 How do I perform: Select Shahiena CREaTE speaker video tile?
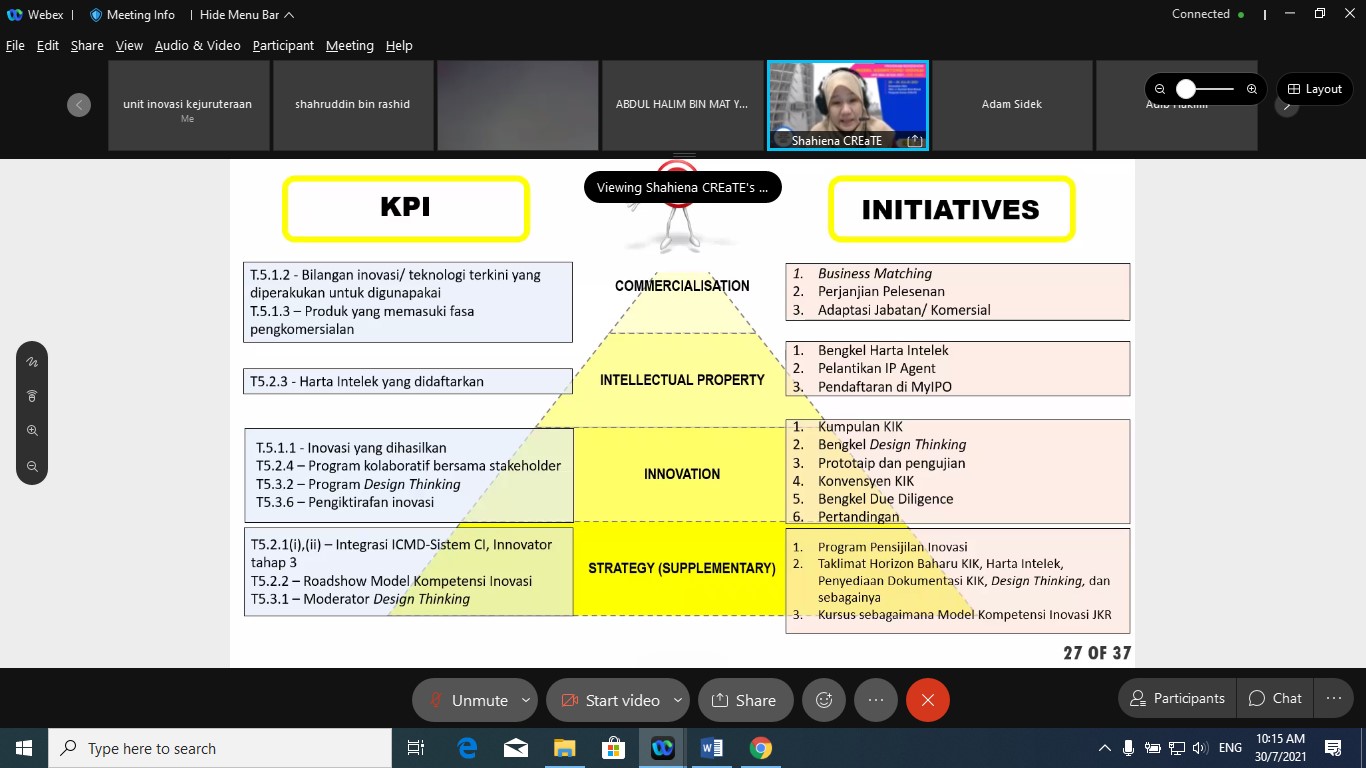pos(848,105)
